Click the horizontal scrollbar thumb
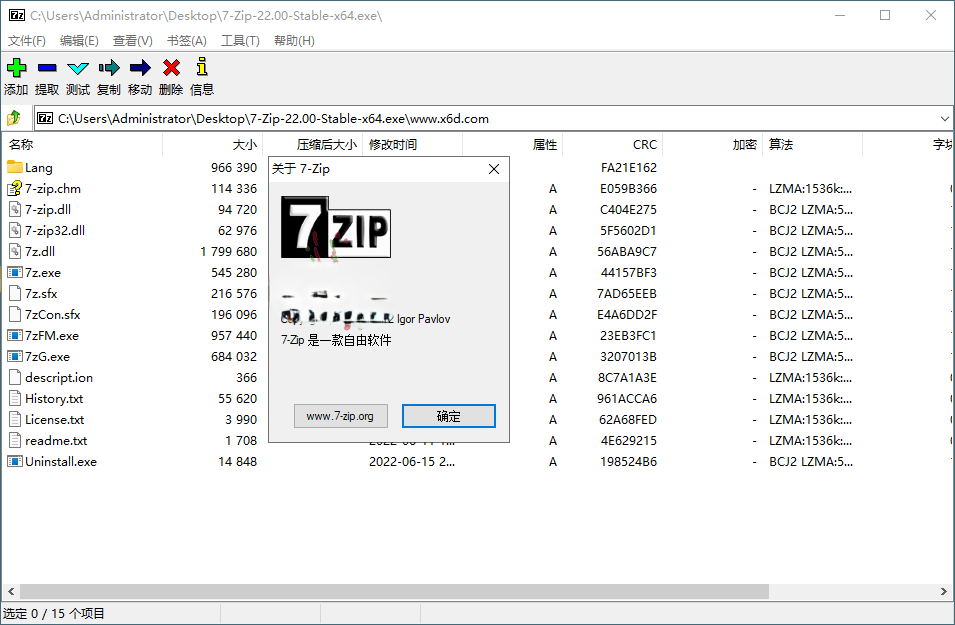955x625 pixels. click(394, 591)
